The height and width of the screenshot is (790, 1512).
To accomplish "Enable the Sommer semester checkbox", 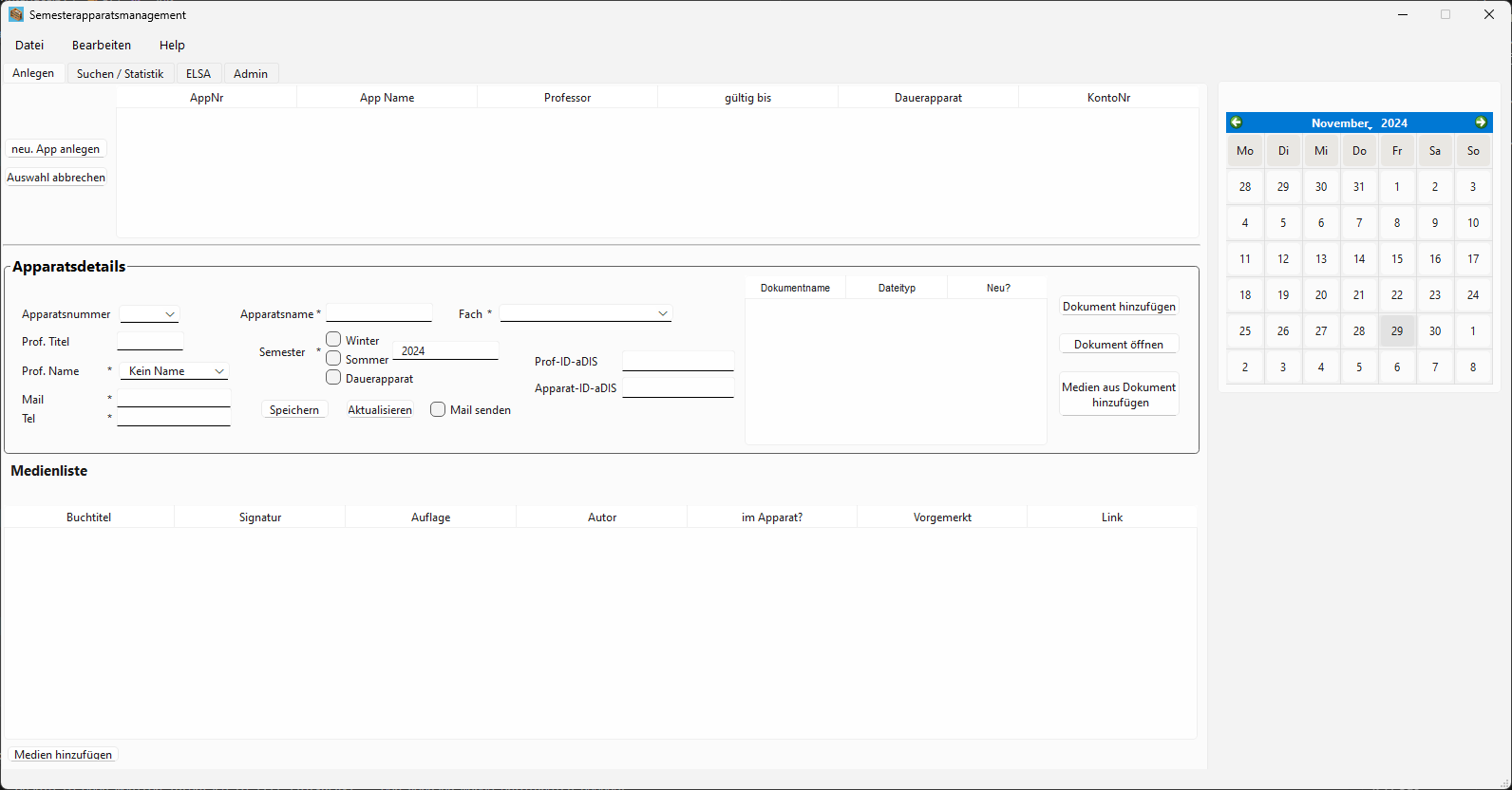I will [x=333, y=359].
